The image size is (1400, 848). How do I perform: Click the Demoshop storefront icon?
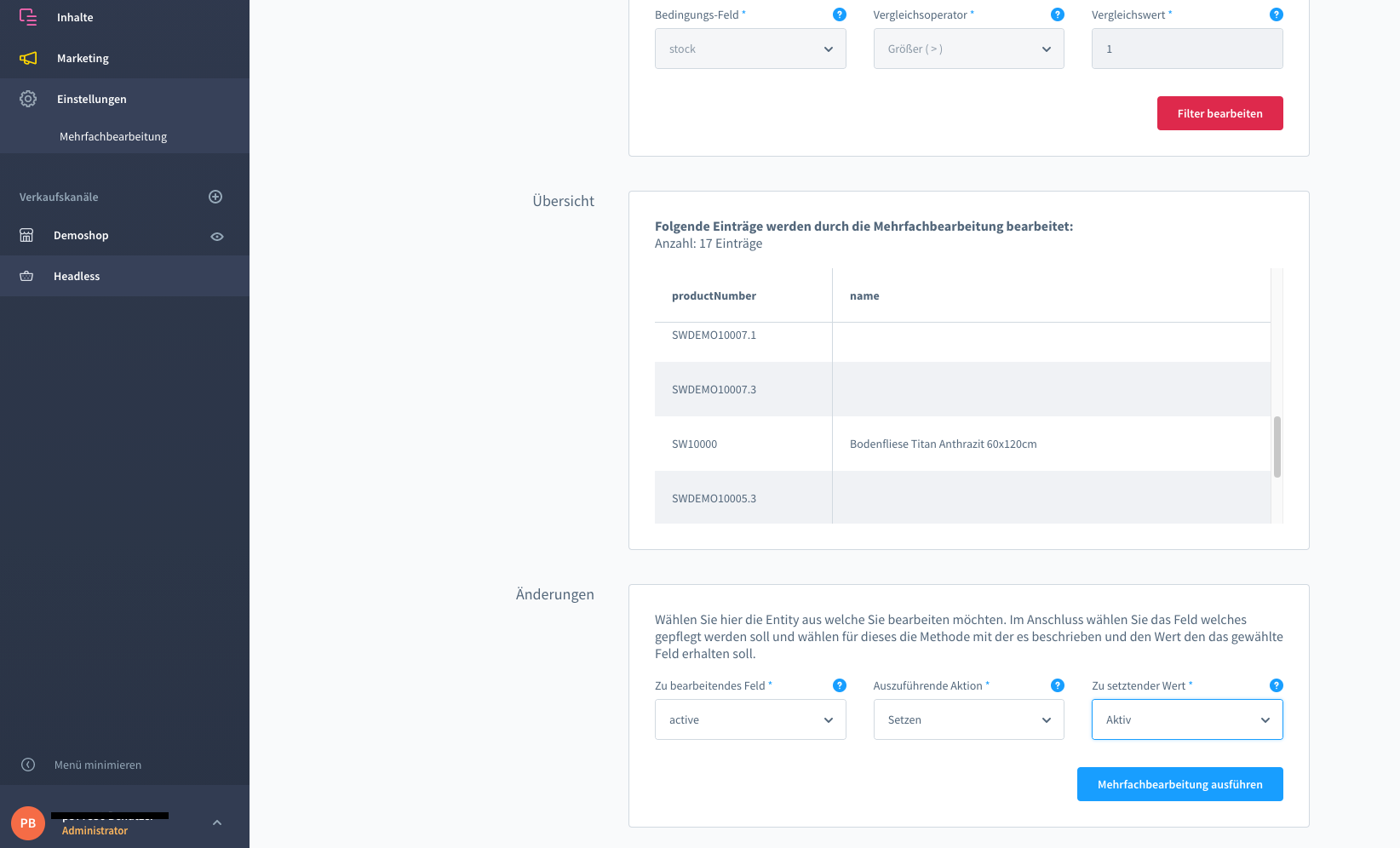[x=26, y=235]
